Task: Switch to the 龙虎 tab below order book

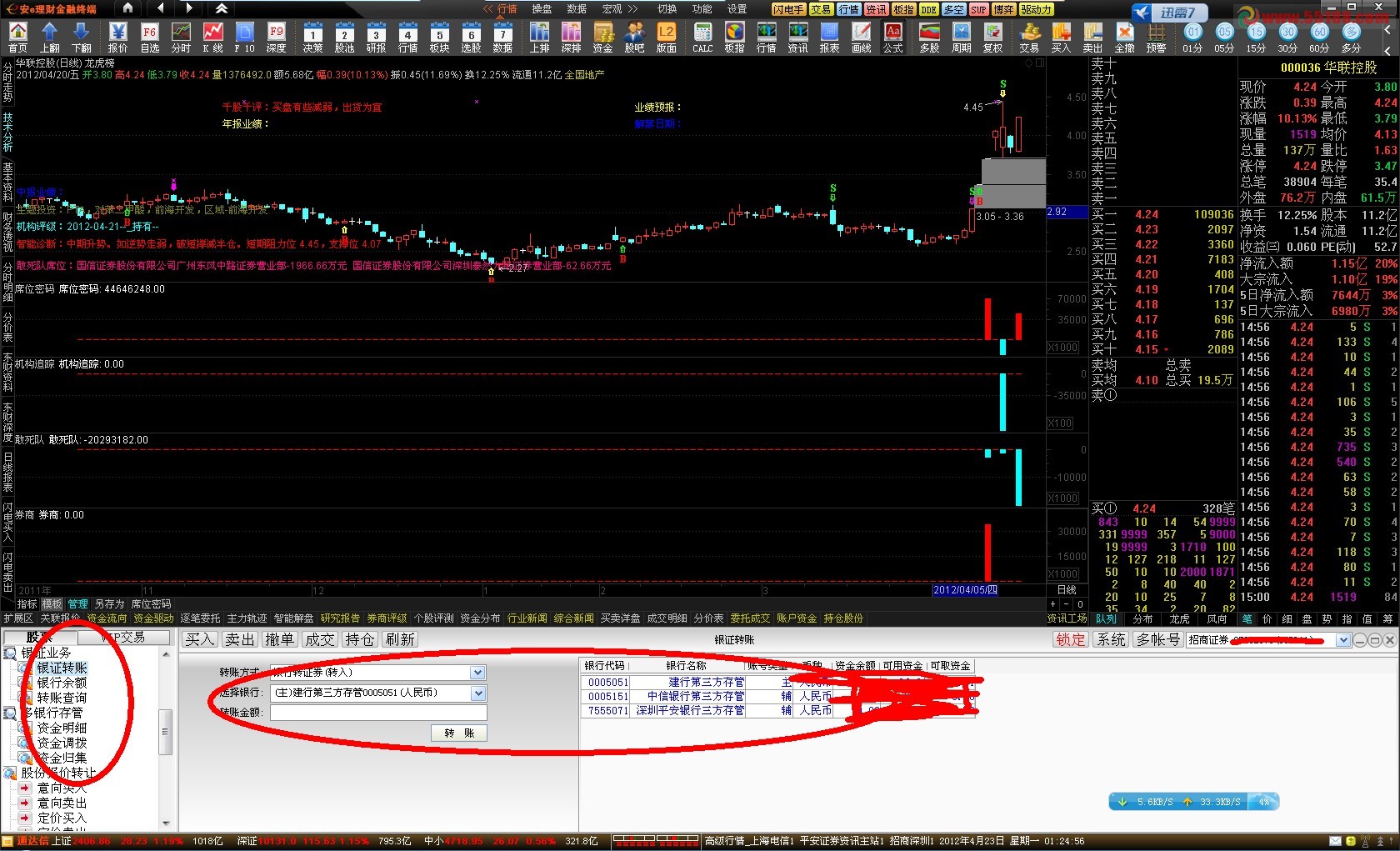Action: 1180,618
